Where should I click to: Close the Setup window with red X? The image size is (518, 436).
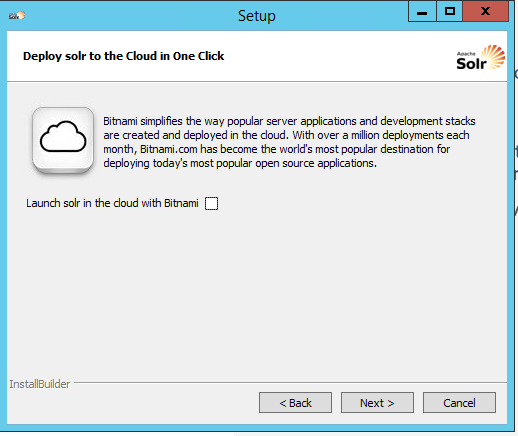(486, 12)
